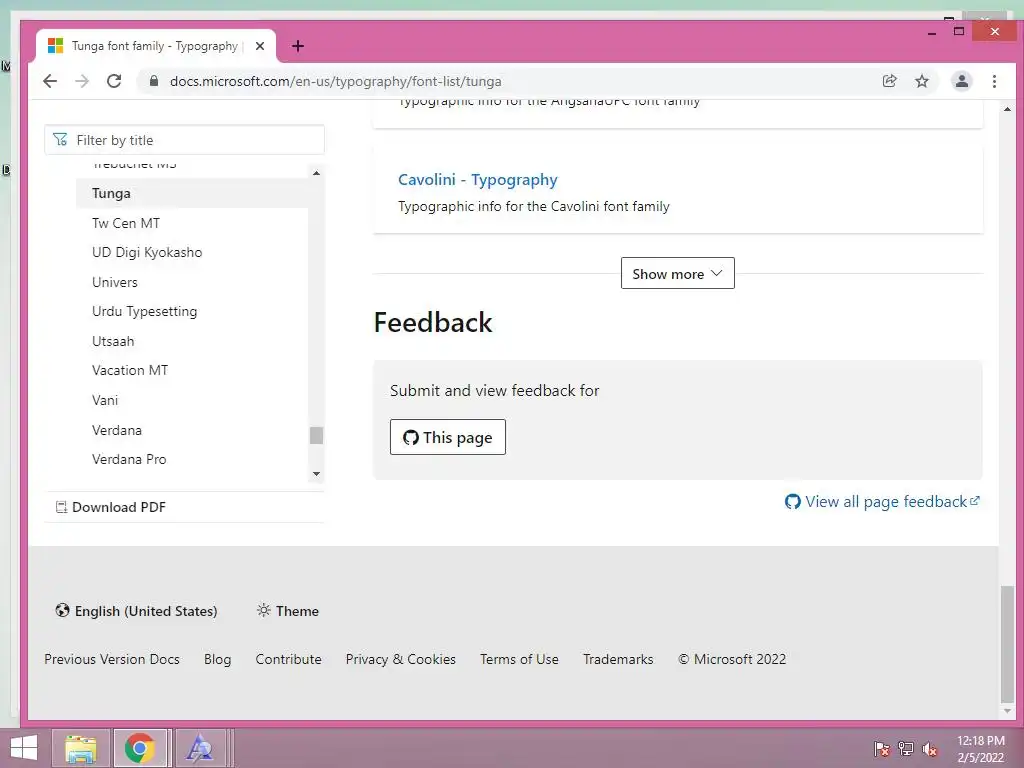This screenshot has width=1024, height=768.
Task: Open the share page icon in address bar
Action: click(x=889, y=81)
